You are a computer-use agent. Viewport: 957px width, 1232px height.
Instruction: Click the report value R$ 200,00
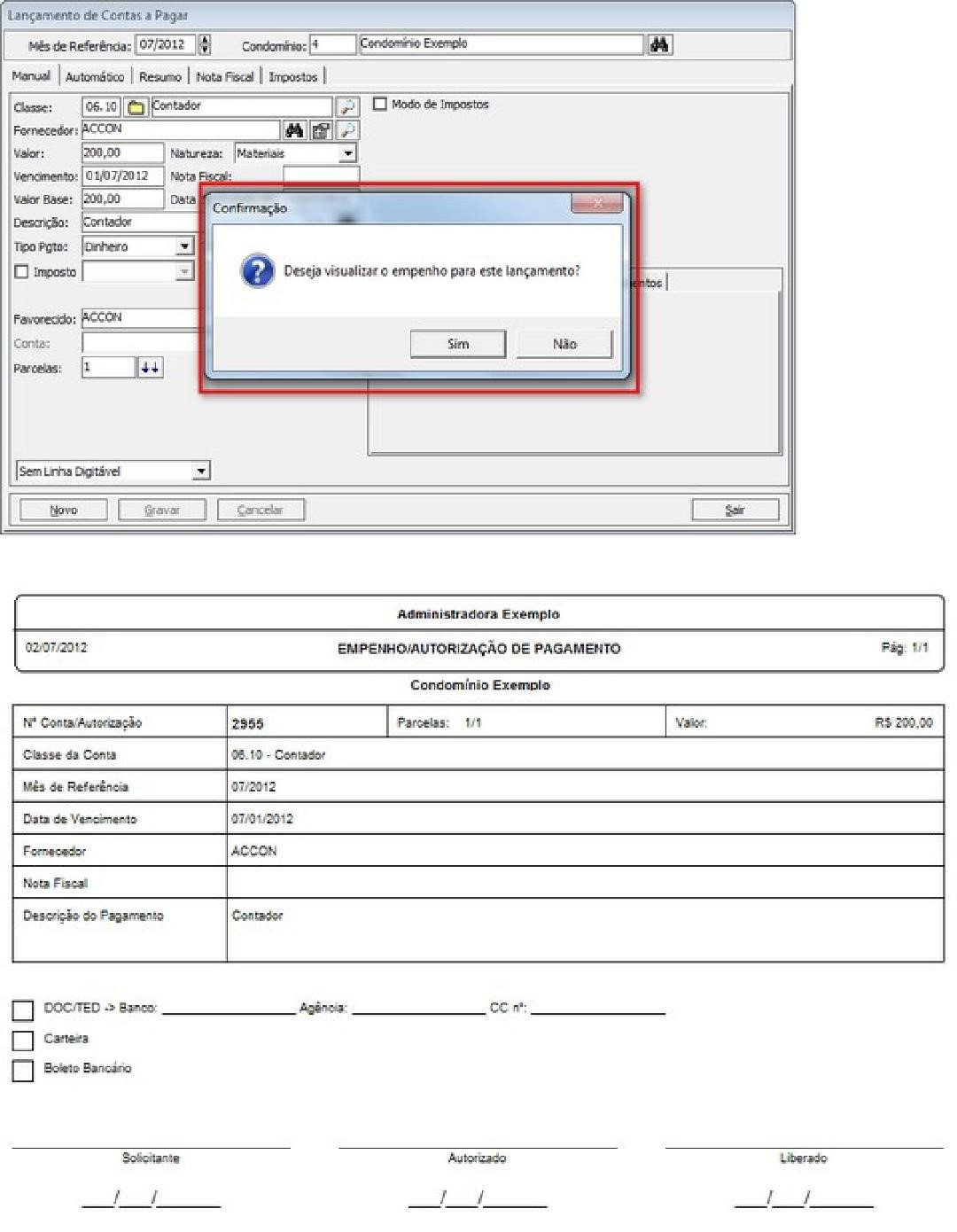904,723
